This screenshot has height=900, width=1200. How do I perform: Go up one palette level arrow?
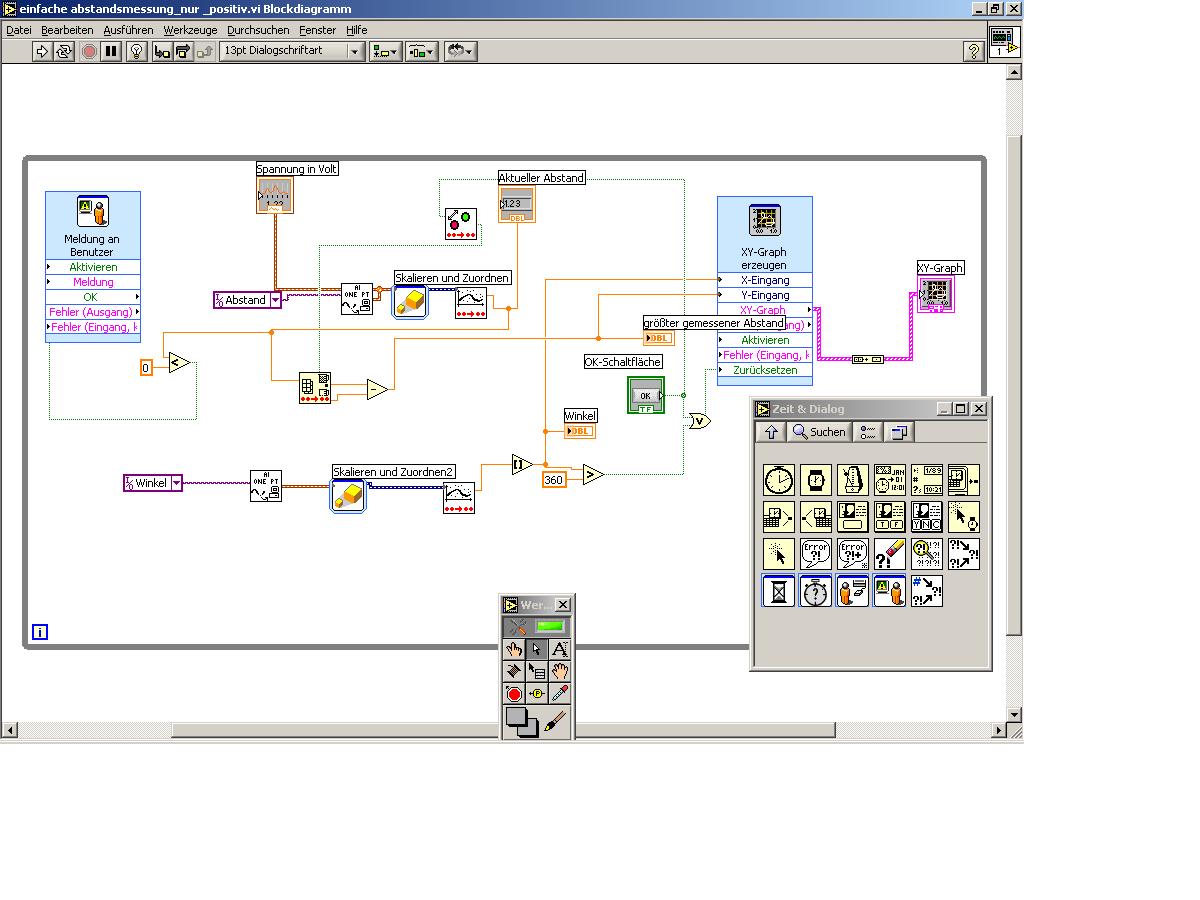click(771, 432)
